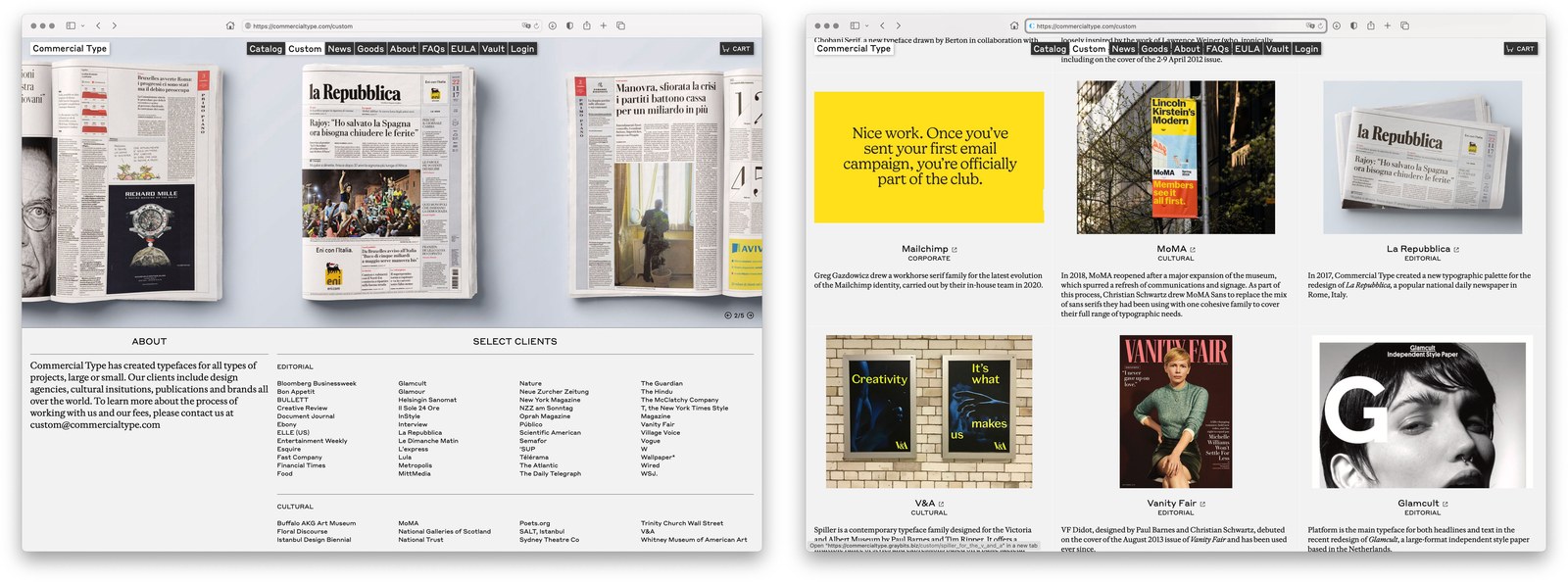Screen dimensions: 1568x582
Task: Click the translate icon in left address bar
Action: [526, 25]
